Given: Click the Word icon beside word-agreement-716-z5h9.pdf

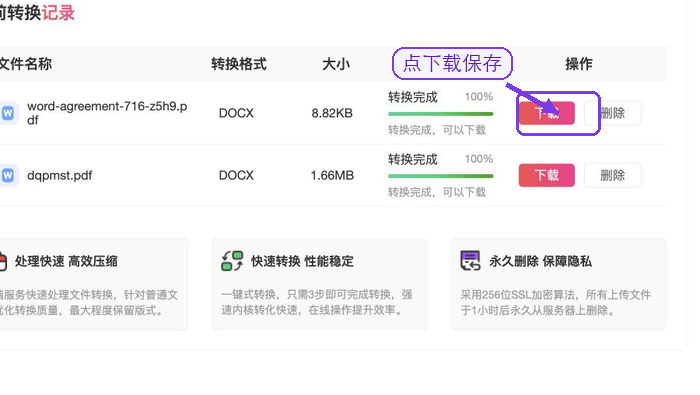Looking at the screenshot, I should tap(8, 113).
